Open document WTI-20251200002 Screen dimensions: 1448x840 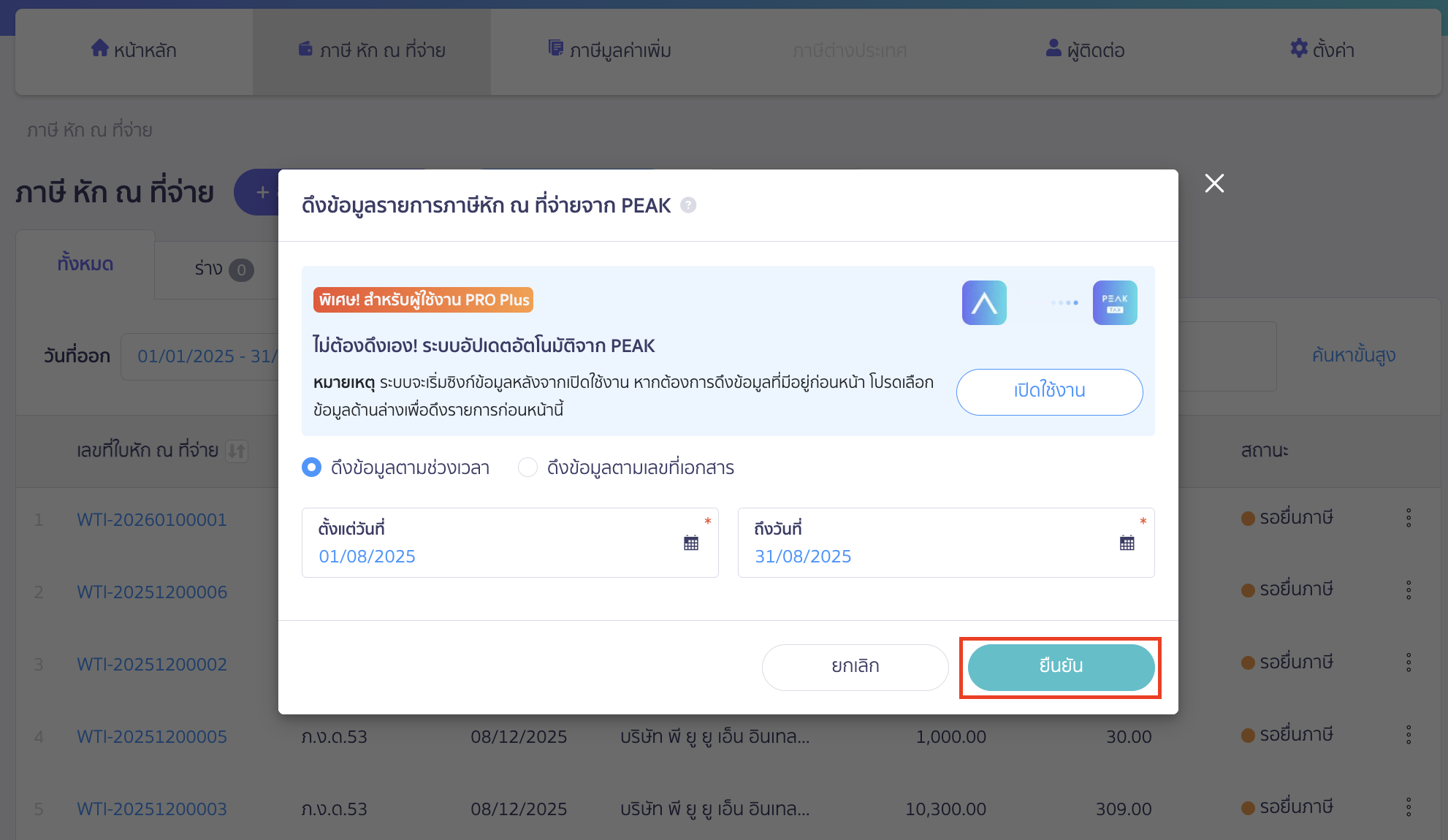(x=152, y=664)
